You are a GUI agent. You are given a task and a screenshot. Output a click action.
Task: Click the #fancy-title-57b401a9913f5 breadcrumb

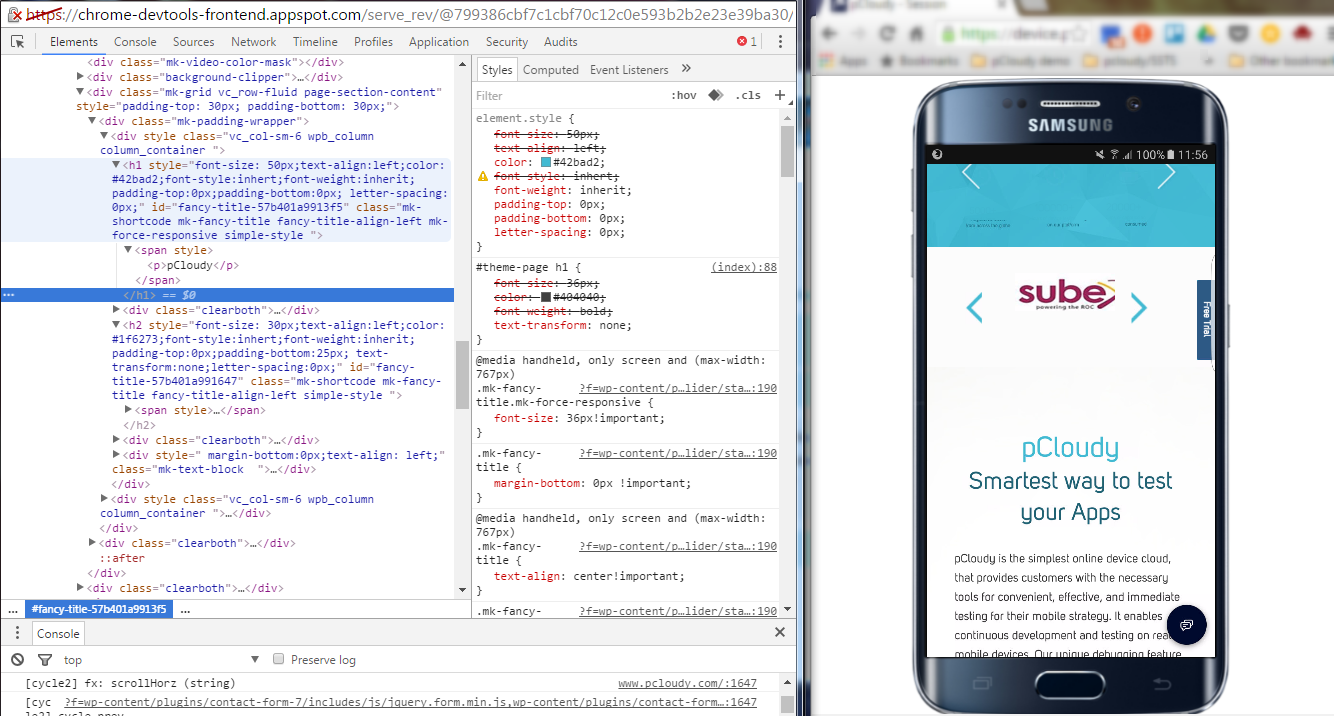(x=99, y=609)
